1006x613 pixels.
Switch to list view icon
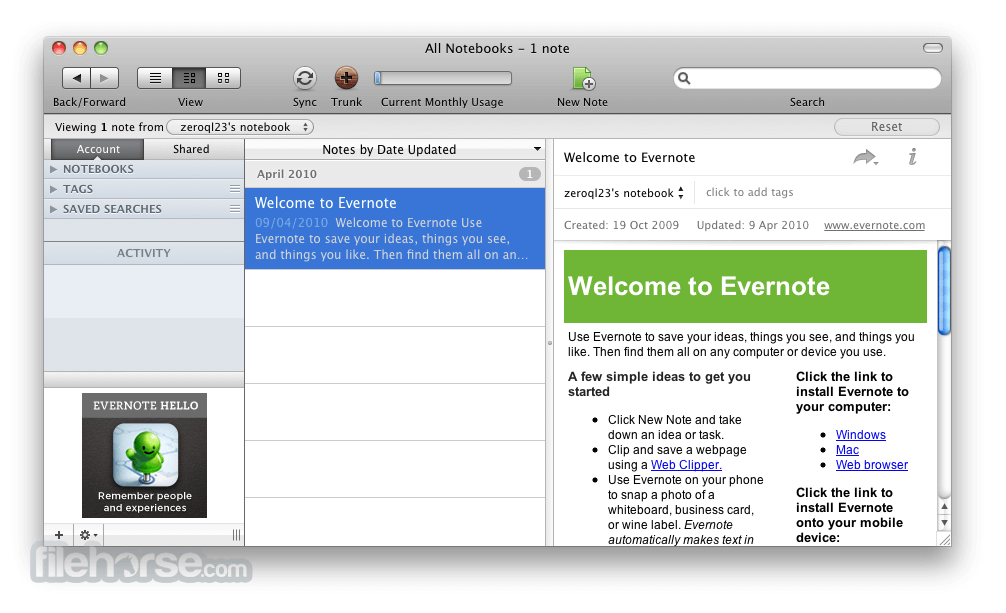[x=155, y=78]
